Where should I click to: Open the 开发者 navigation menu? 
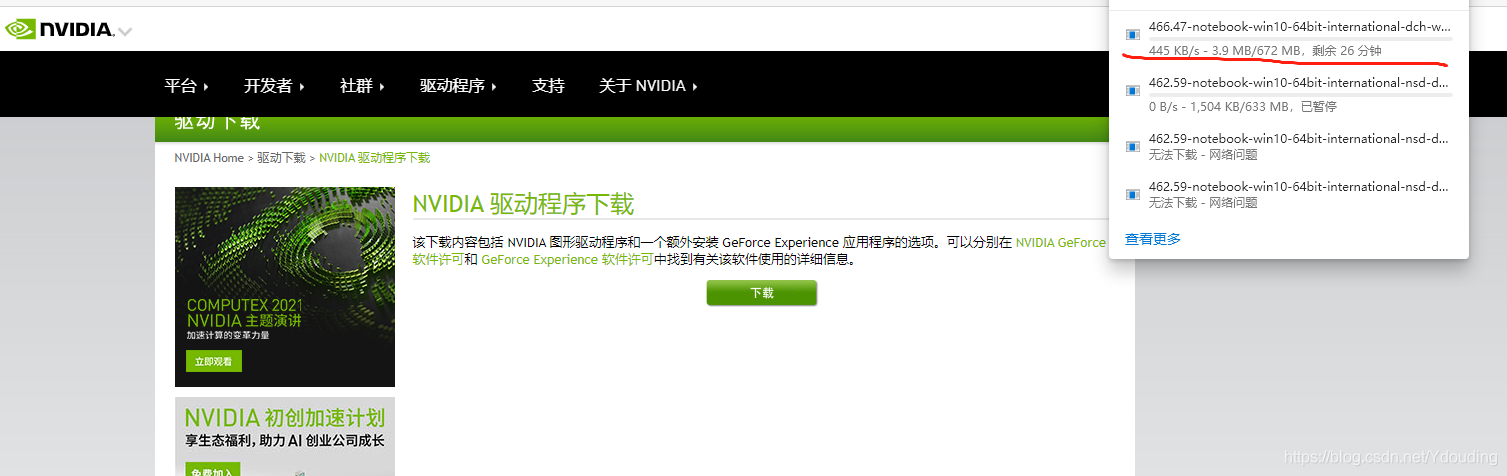coord(275,86)
